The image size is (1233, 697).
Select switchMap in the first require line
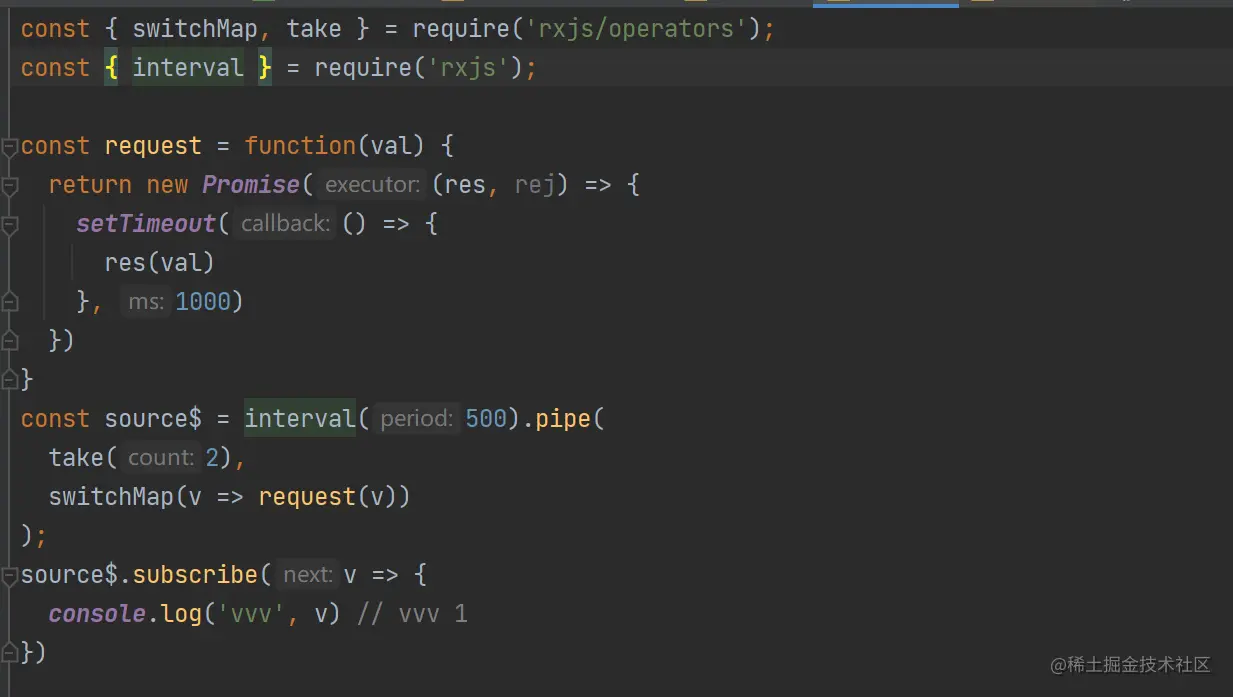[x=194, y=29]
